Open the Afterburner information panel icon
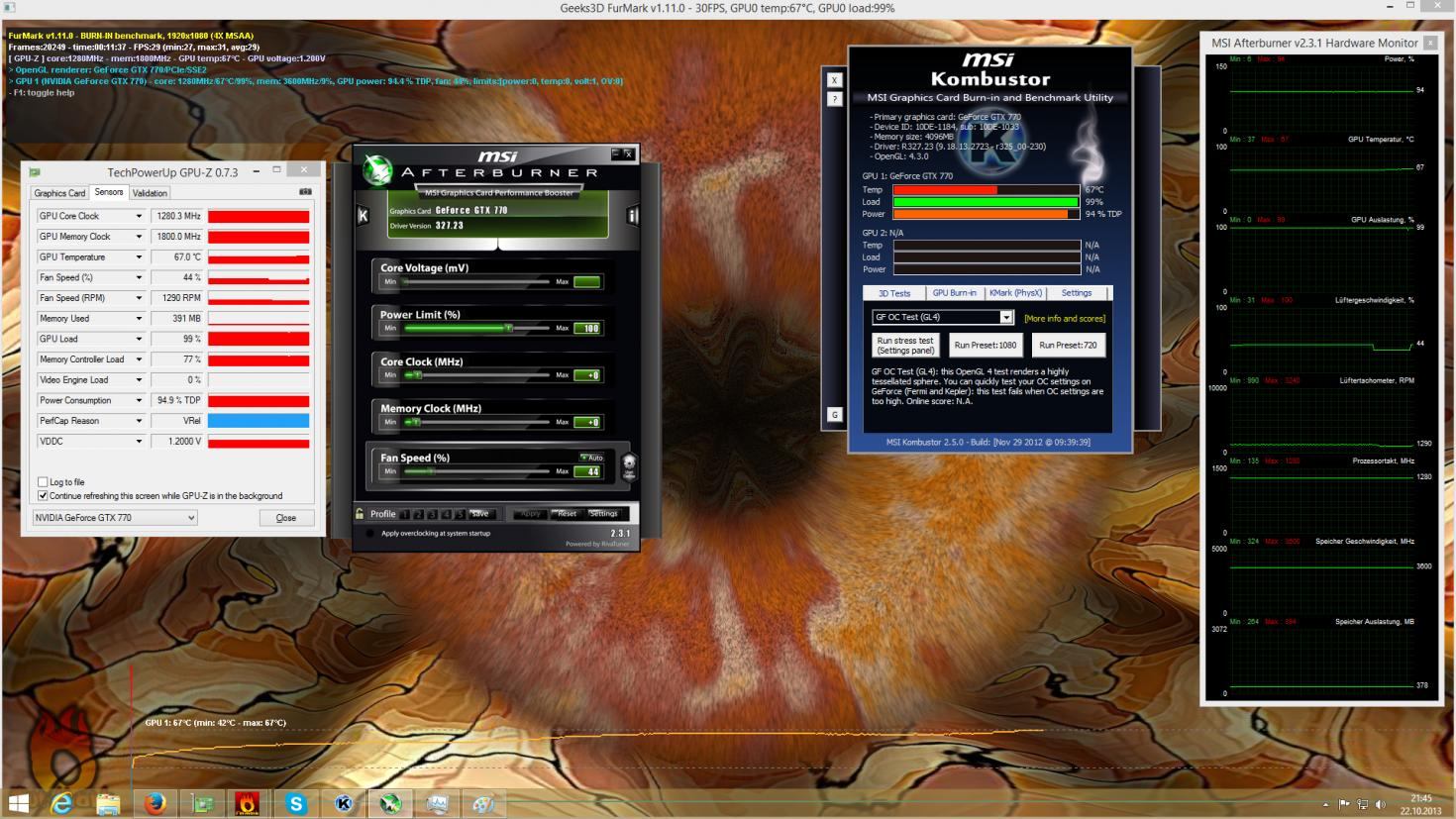The height and width of the screenshot is (819, 1456). coord(632,215)
